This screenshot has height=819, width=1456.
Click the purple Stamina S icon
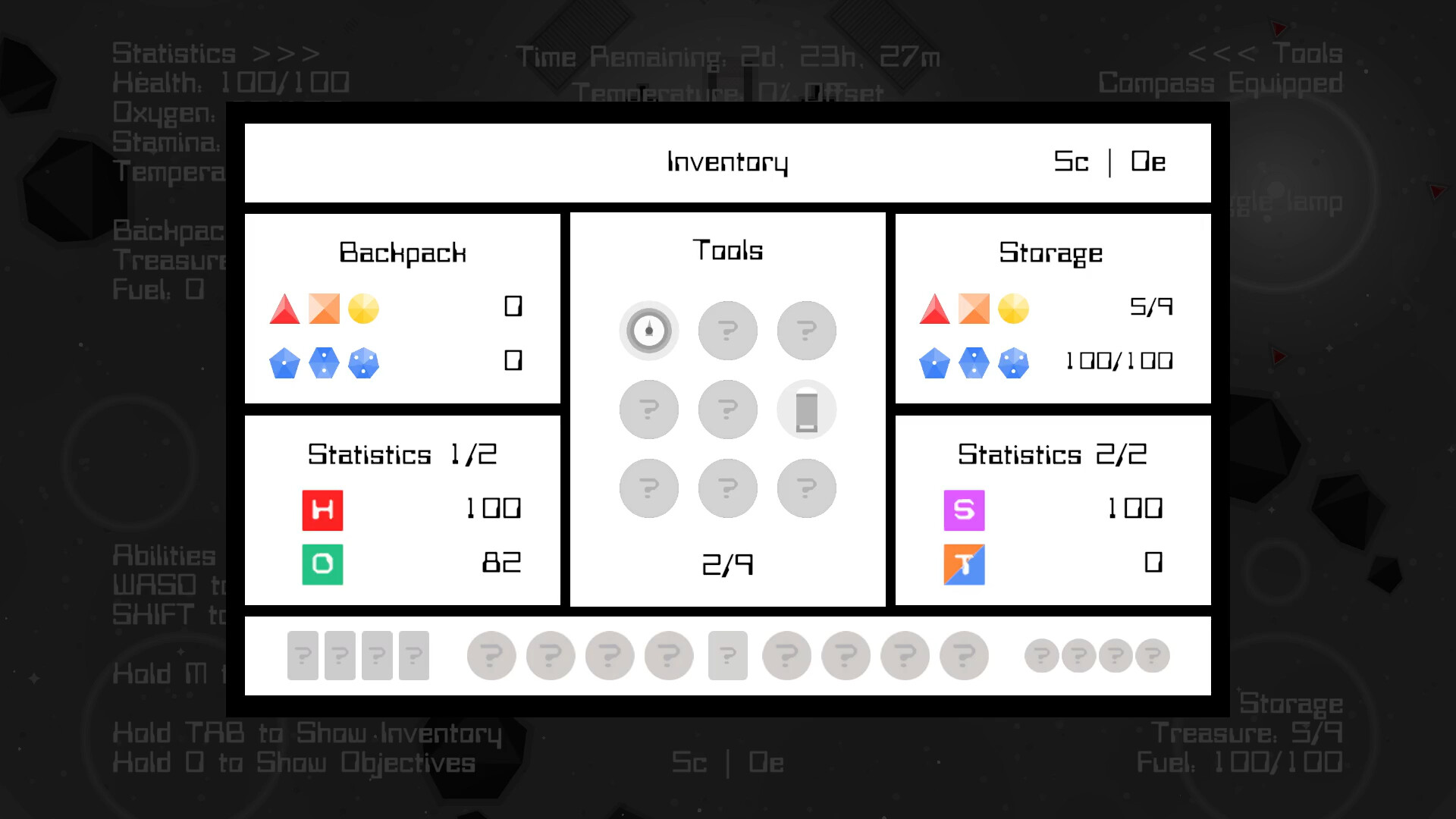[964, 510]
